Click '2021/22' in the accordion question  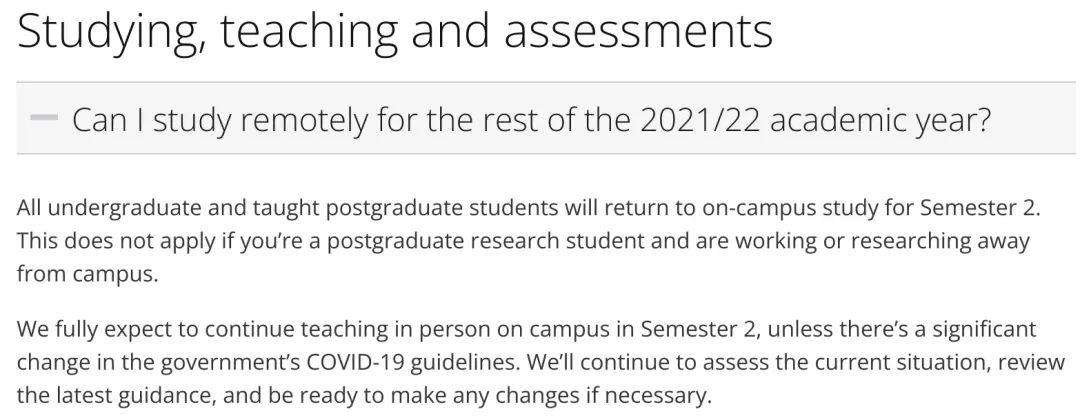coord(700,121)
